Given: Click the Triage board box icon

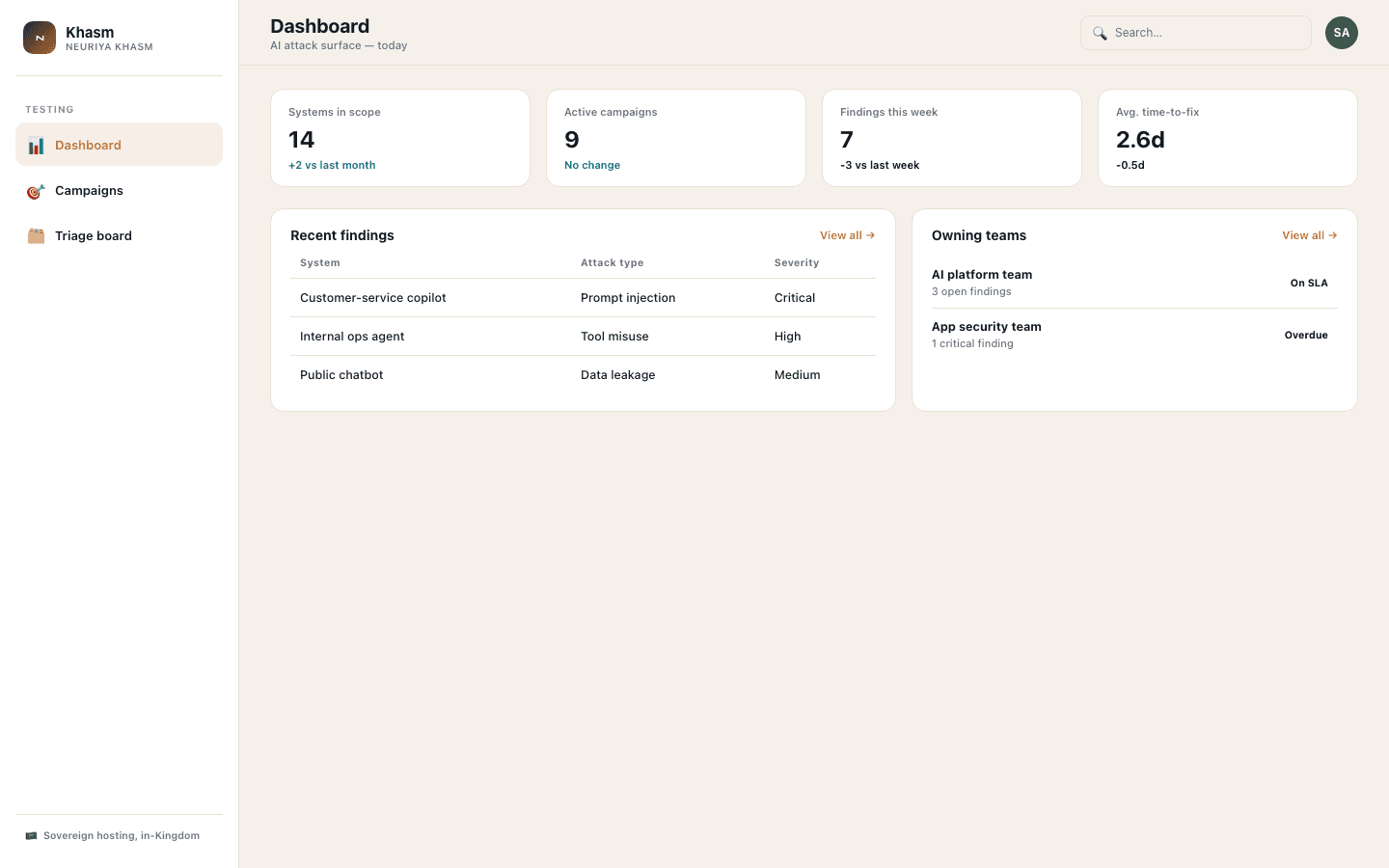Looking at the screenshot, I should [36, 236].
